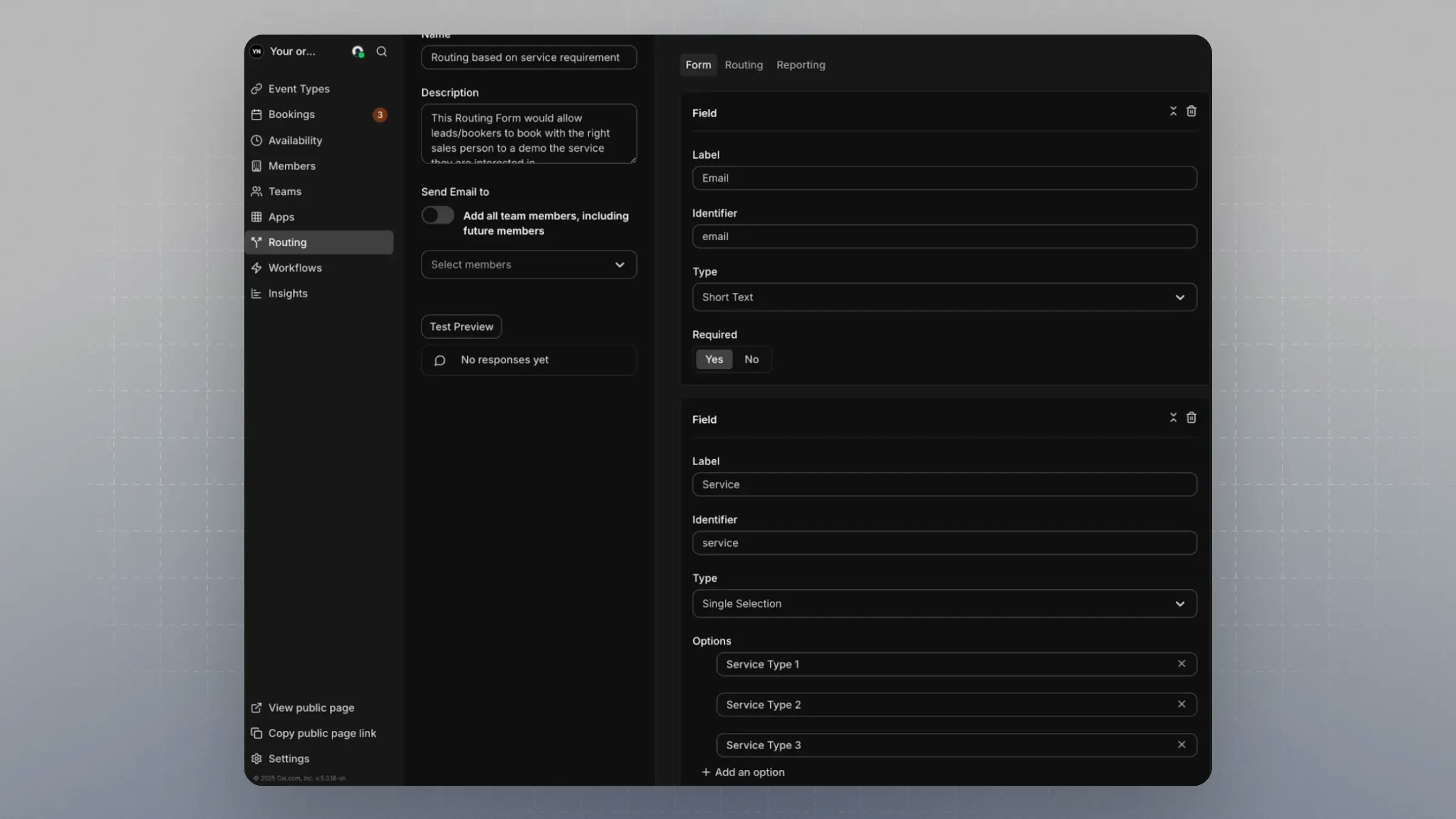
Task: Remove the Service Type 3 option
Action: point(1181,744)
